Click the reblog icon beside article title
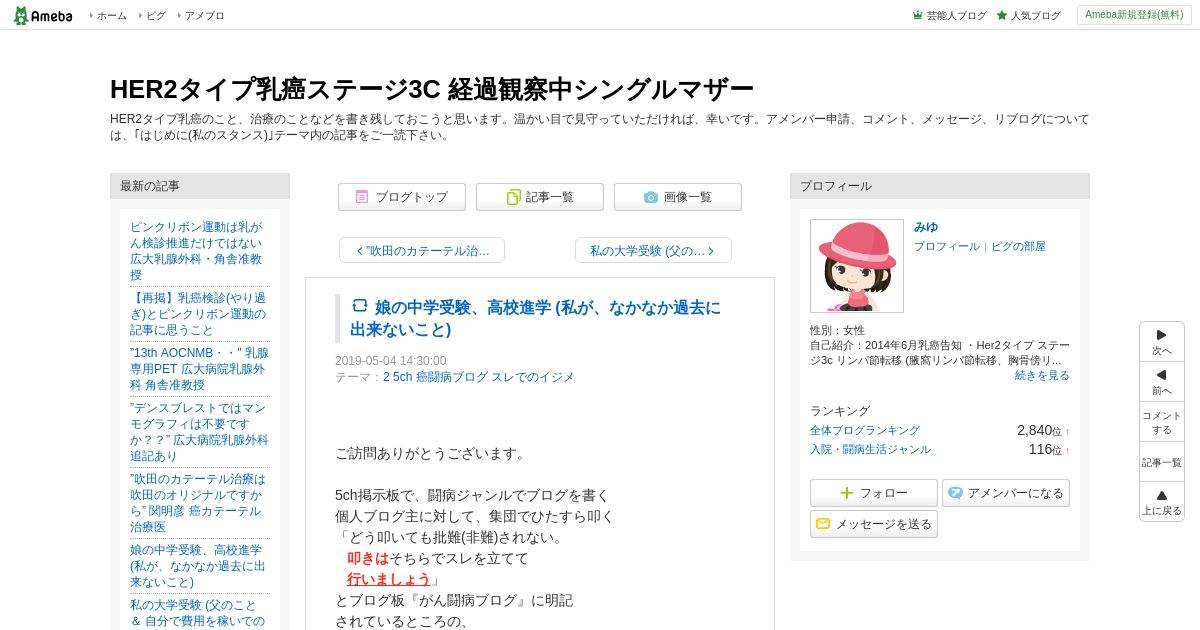Image resolution: width=1200 pixels, height=630 pixels. tap(360, 306)
